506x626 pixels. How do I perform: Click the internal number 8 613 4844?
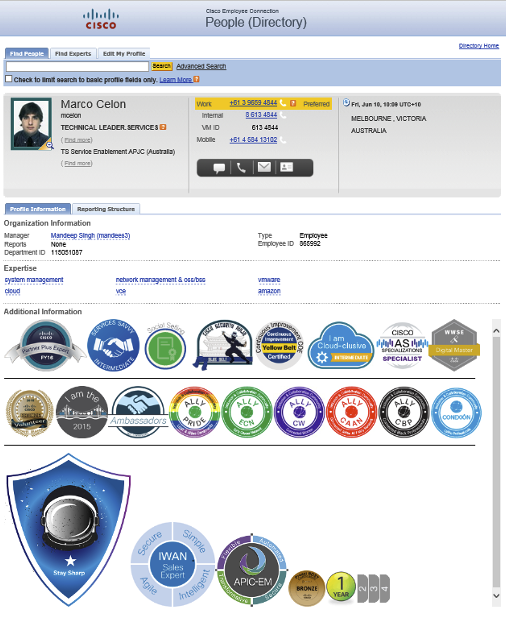coord(261,115)
